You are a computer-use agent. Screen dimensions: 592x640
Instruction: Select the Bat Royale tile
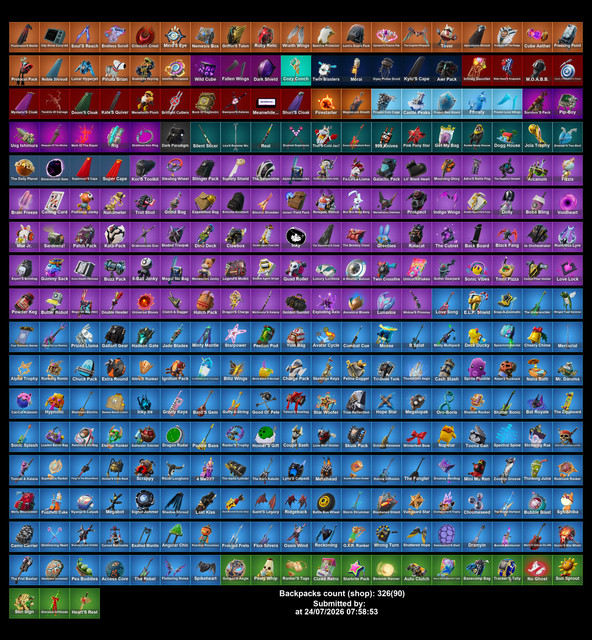538,404
